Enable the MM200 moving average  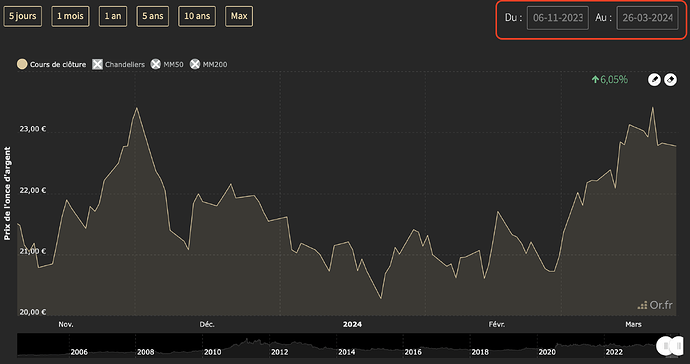click(x=209, y=64)
